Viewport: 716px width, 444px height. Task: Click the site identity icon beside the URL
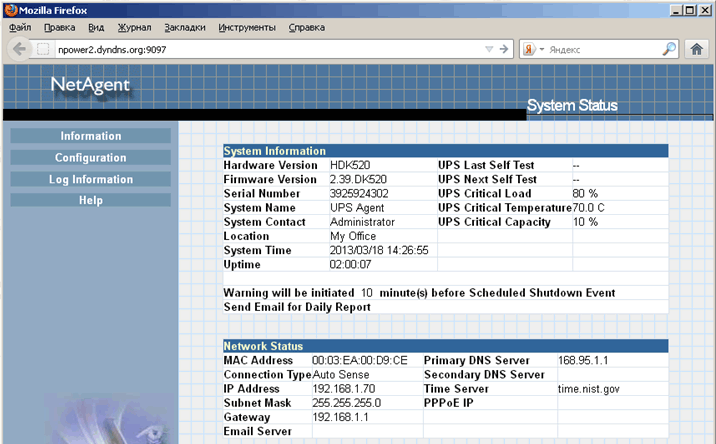pos(43,49)
